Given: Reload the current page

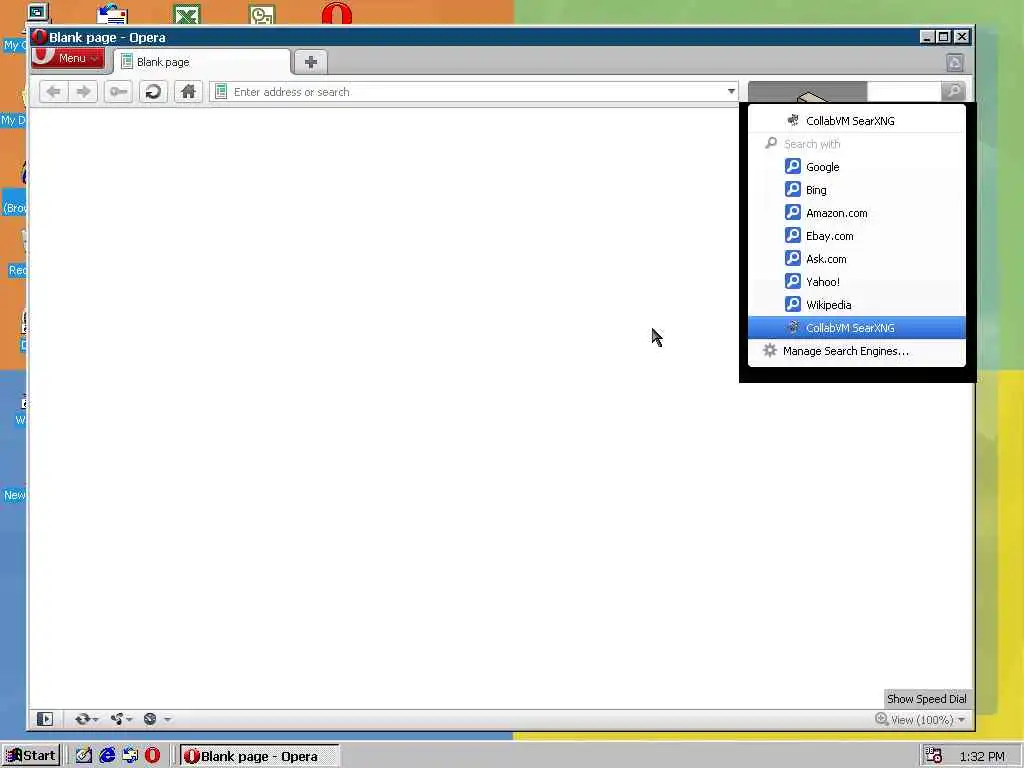Looking at the screenshot, I should (x=153, y=91).
